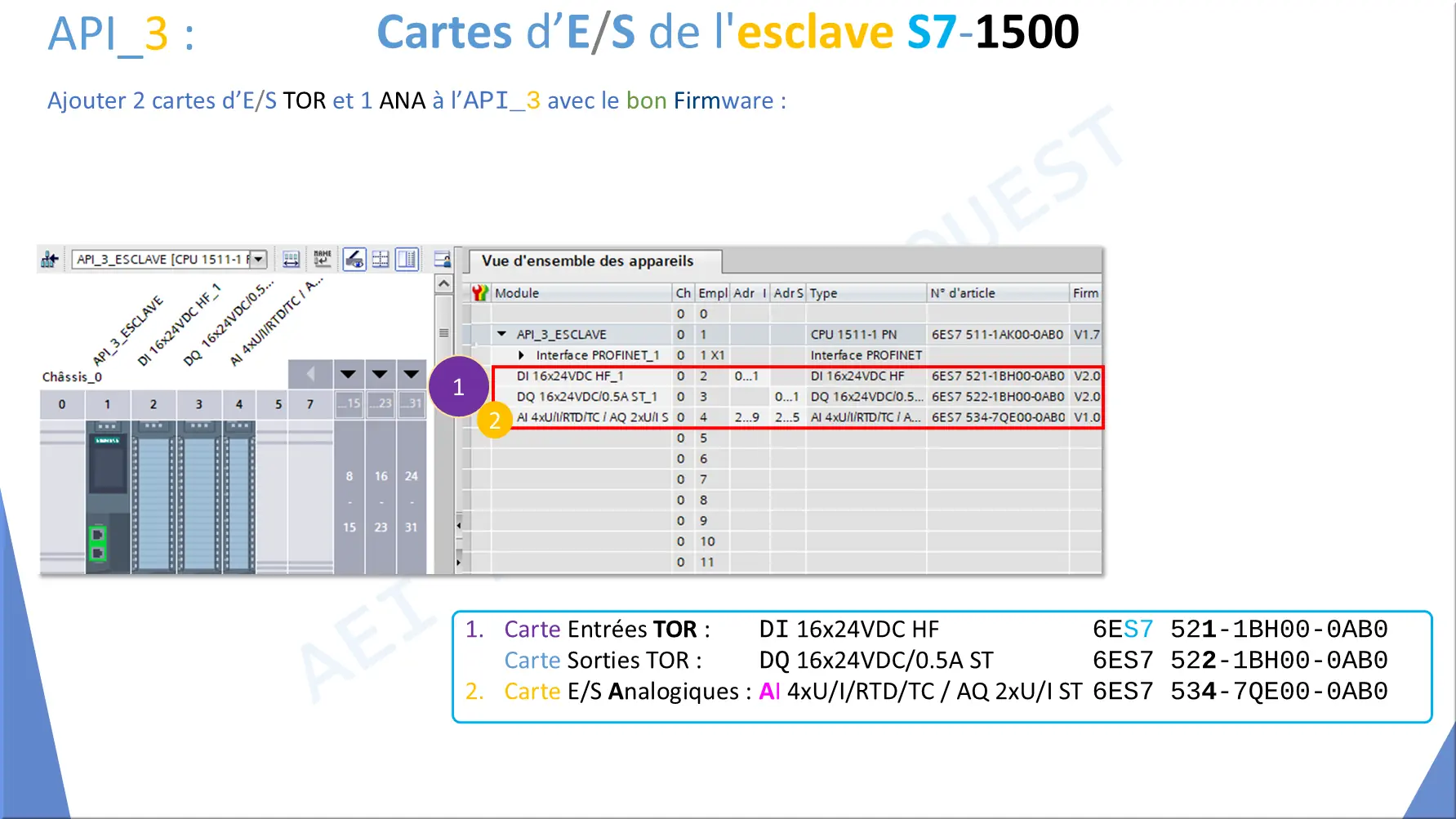The height and width of the screenshot is (819, 1456).
Task: Click article number 6ES7 534-7QE00-0AB0 in the table
Action: pos(998,417)
